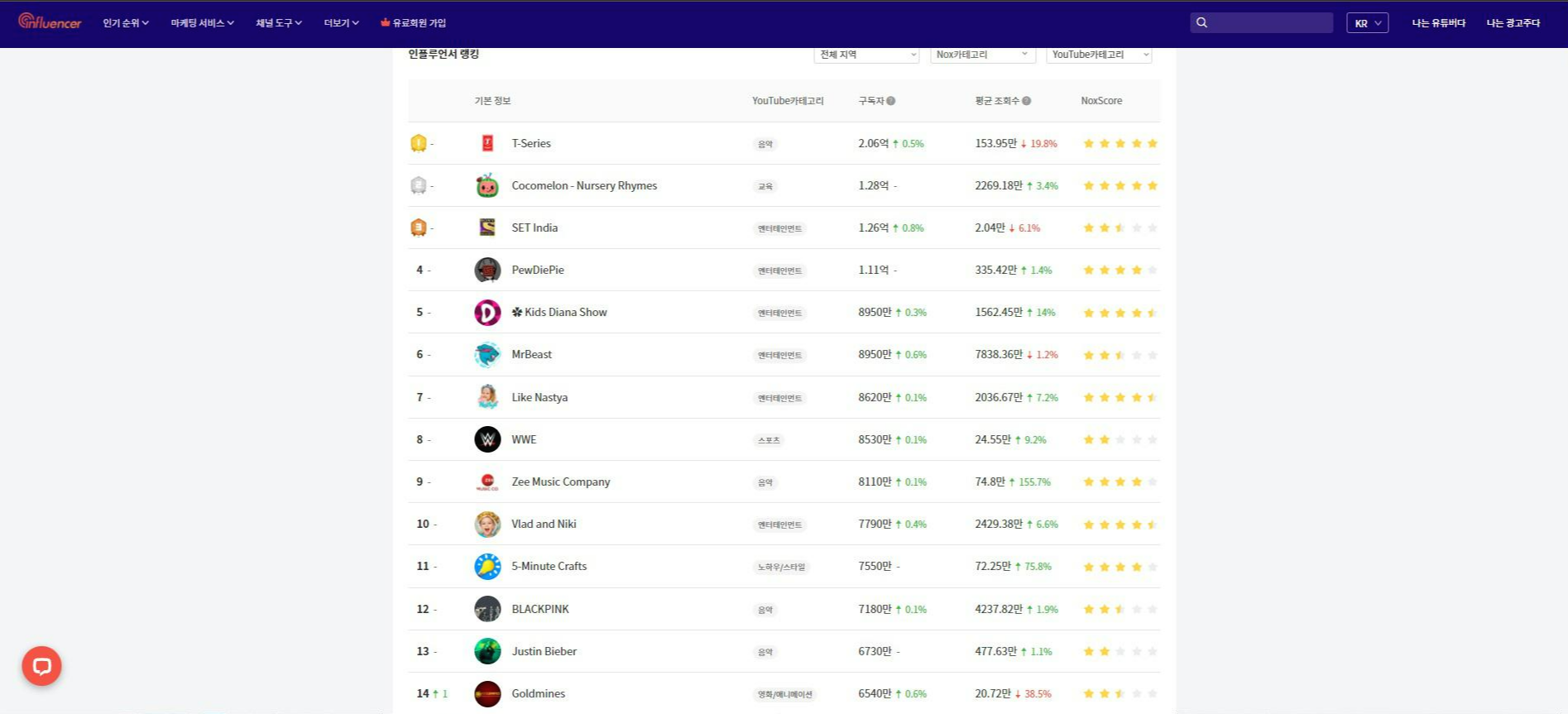Open the KR language dropdown
This screenshot has height=714, width=1568.
(1367, 23)
